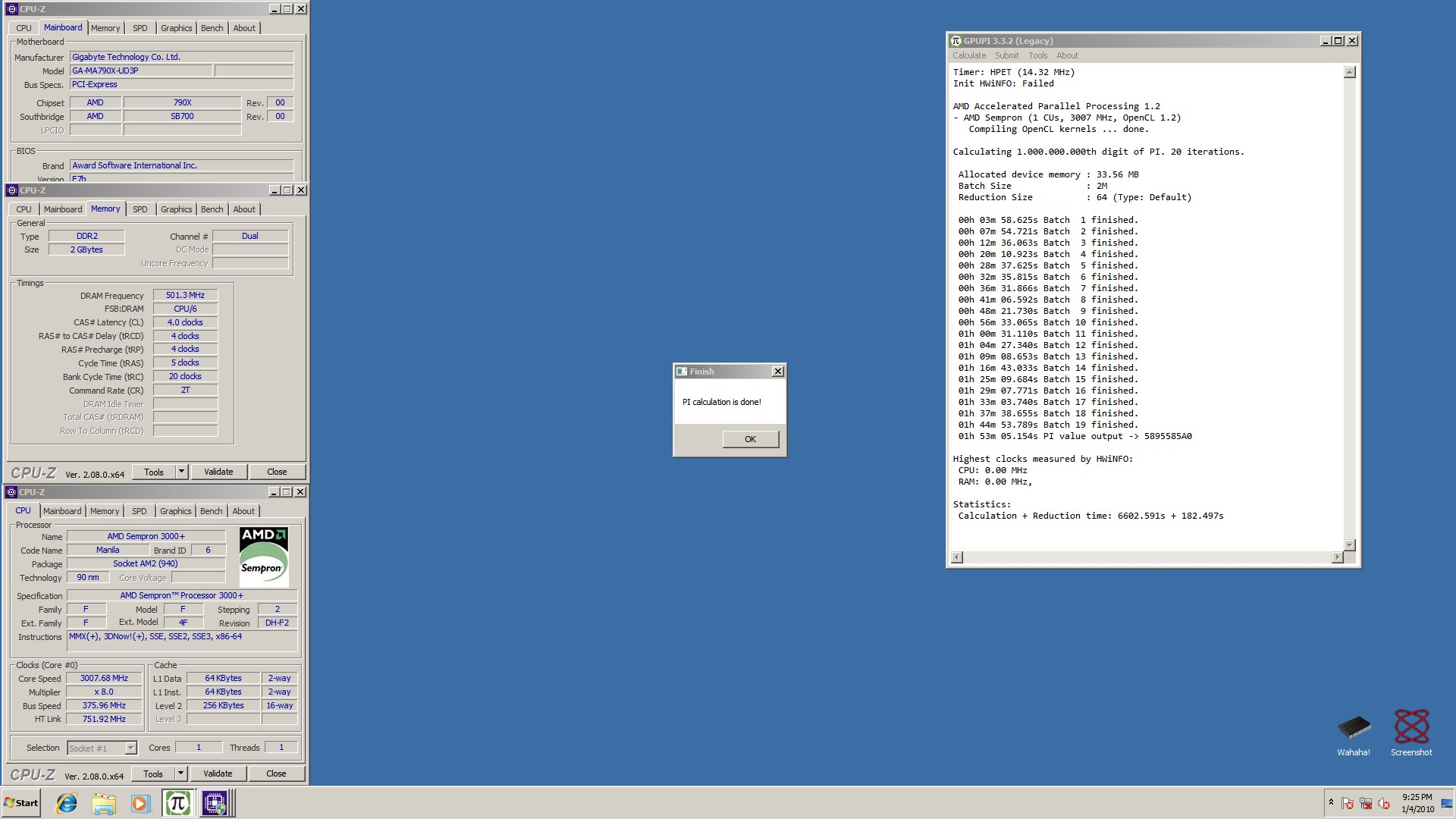Click the PI value output 5895585A0 line

1075,436
